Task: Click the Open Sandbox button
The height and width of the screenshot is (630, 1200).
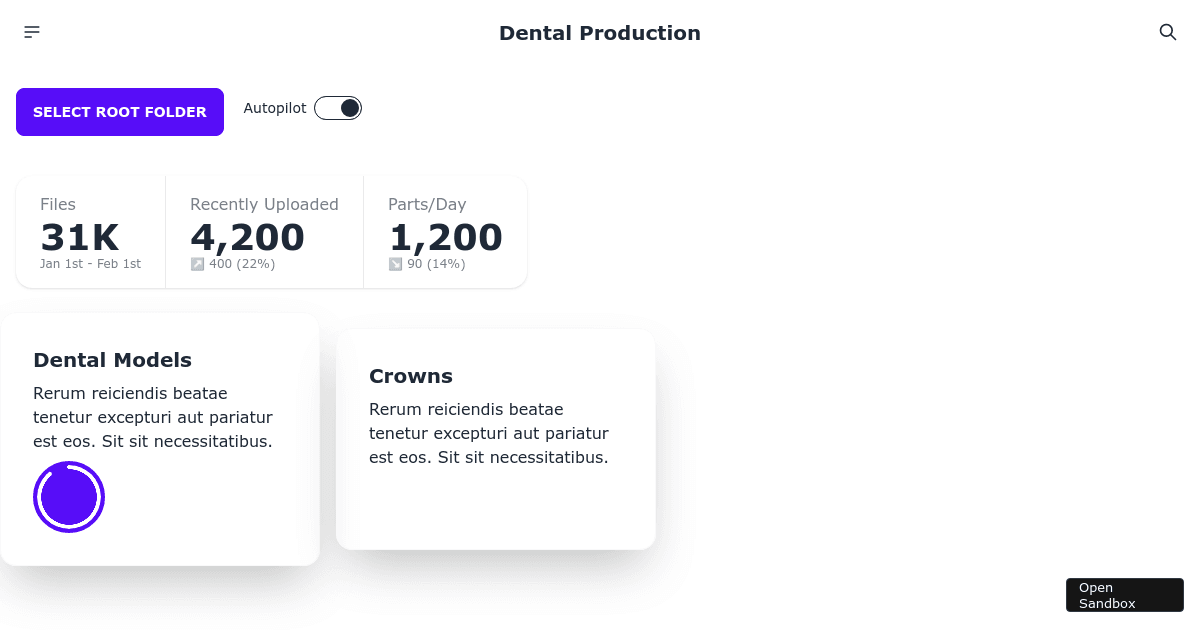Action: coord(1124,595)
